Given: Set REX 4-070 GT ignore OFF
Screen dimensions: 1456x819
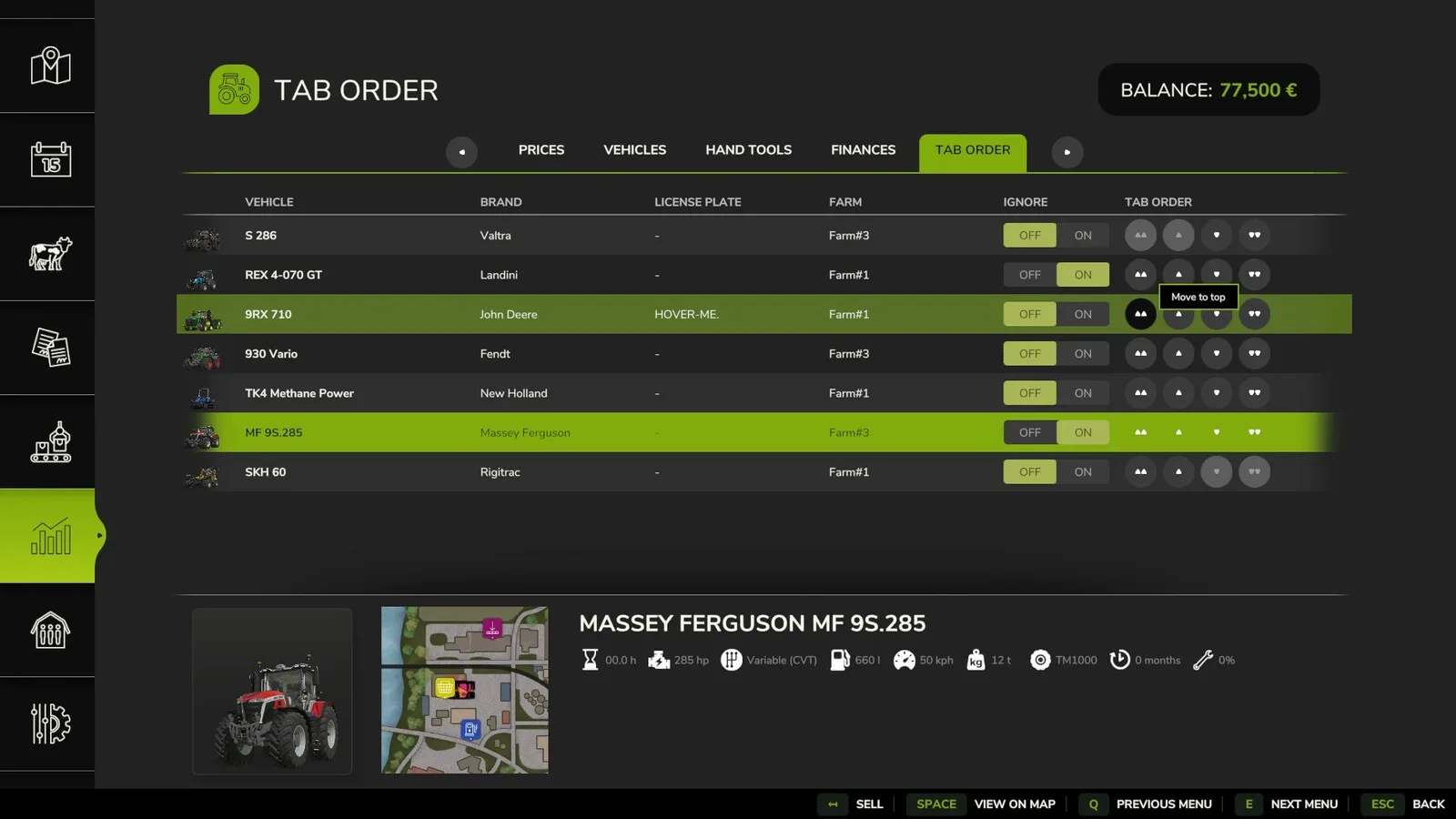Looking at the screenshot, I should (1030, 275).
